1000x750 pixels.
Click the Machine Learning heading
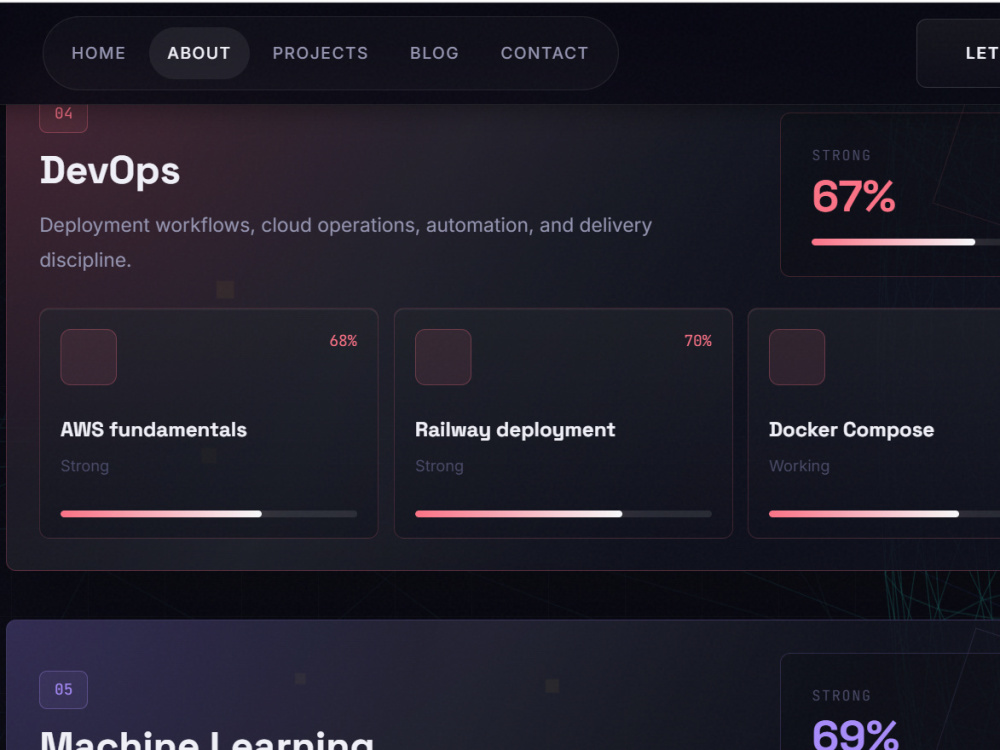(x=207, y=740)
